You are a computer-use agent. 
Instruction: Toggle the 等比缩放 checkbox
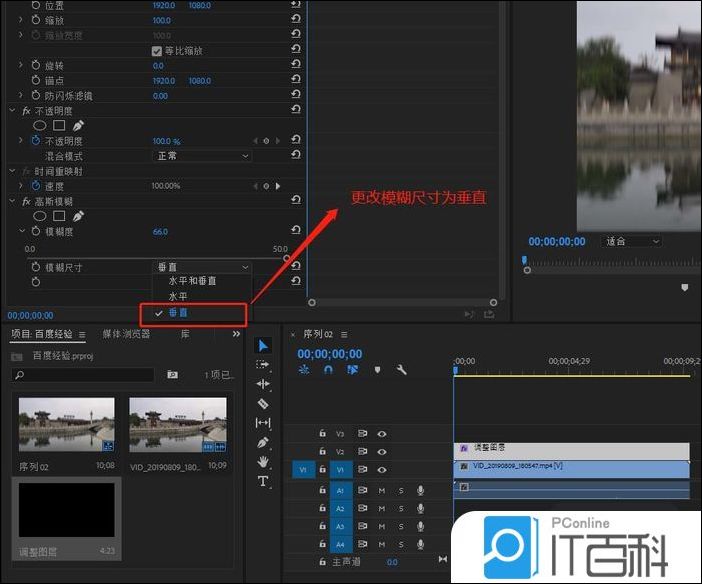point(157,51)
